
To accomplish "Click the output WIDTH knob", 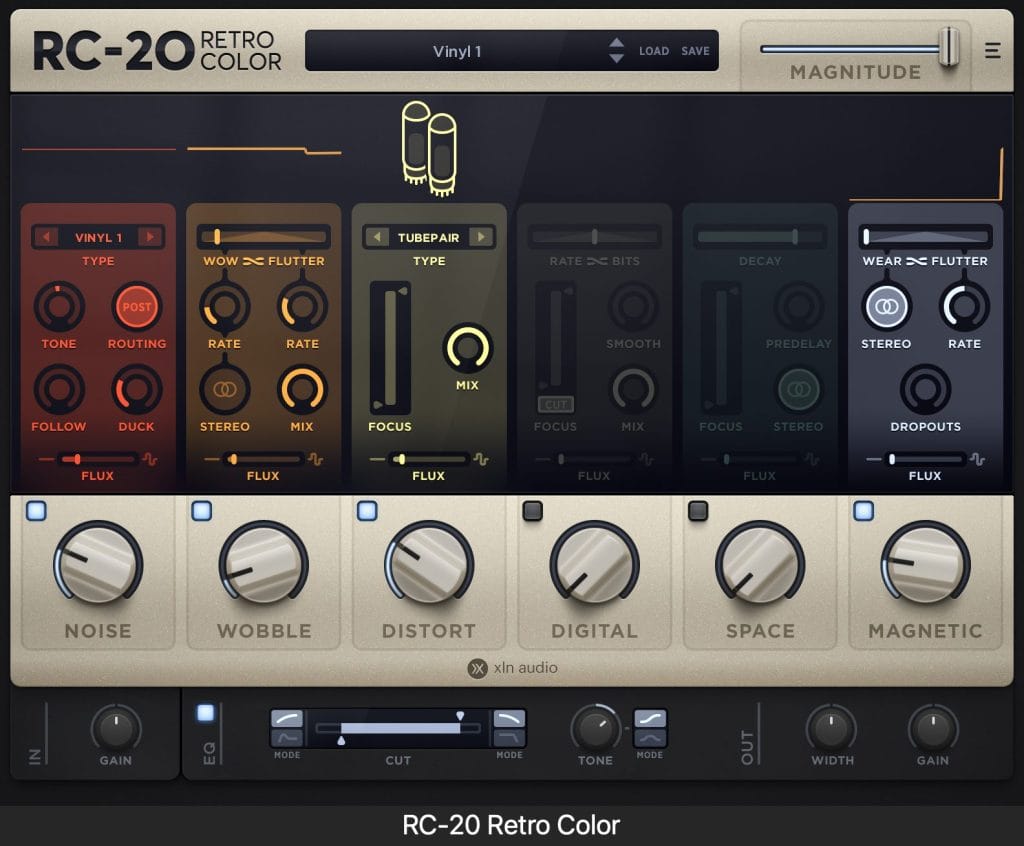I will coord(831,728).
